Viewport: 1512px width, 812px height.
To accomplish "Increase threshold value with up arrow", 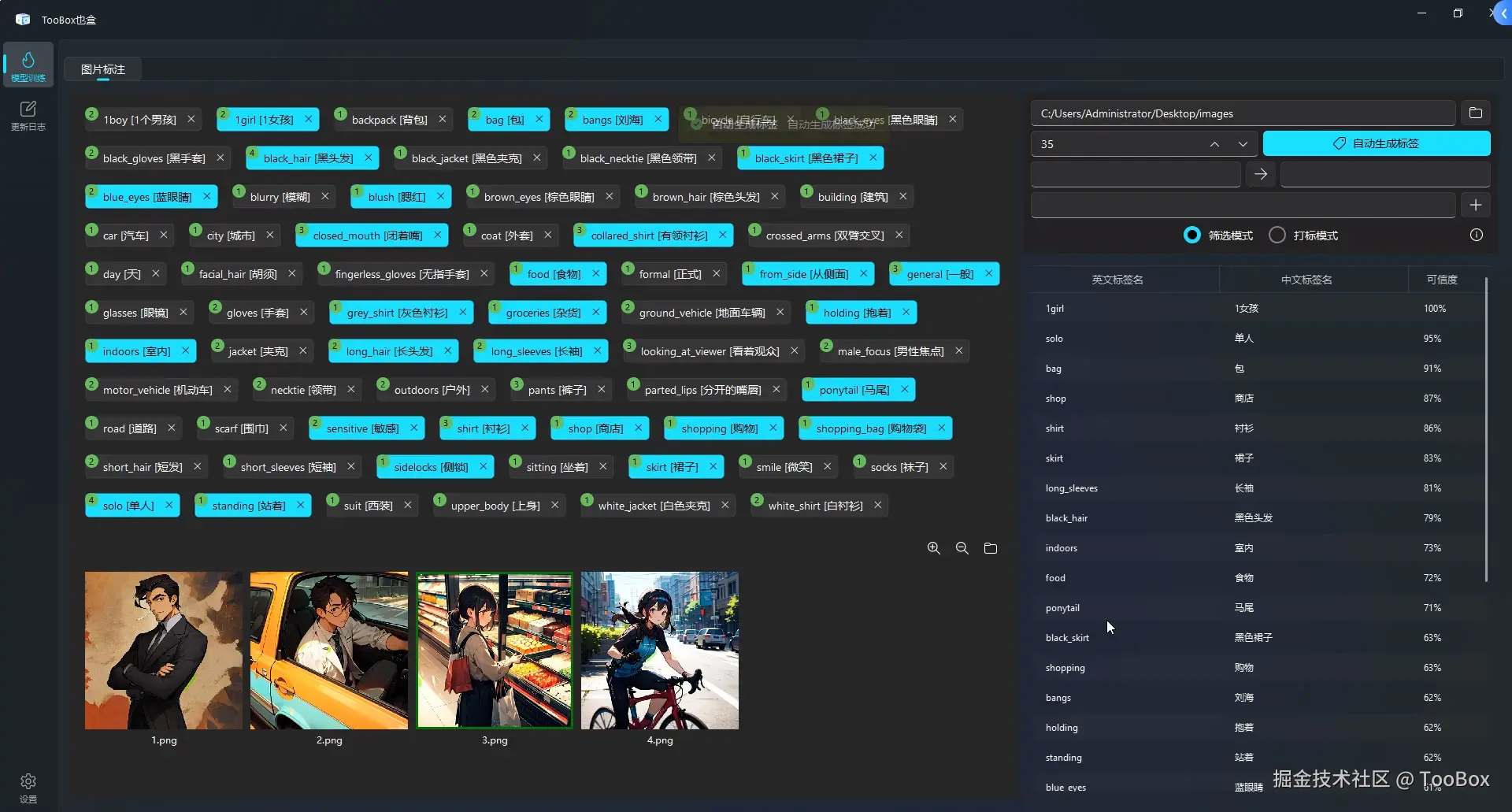I will [1214, 144].
